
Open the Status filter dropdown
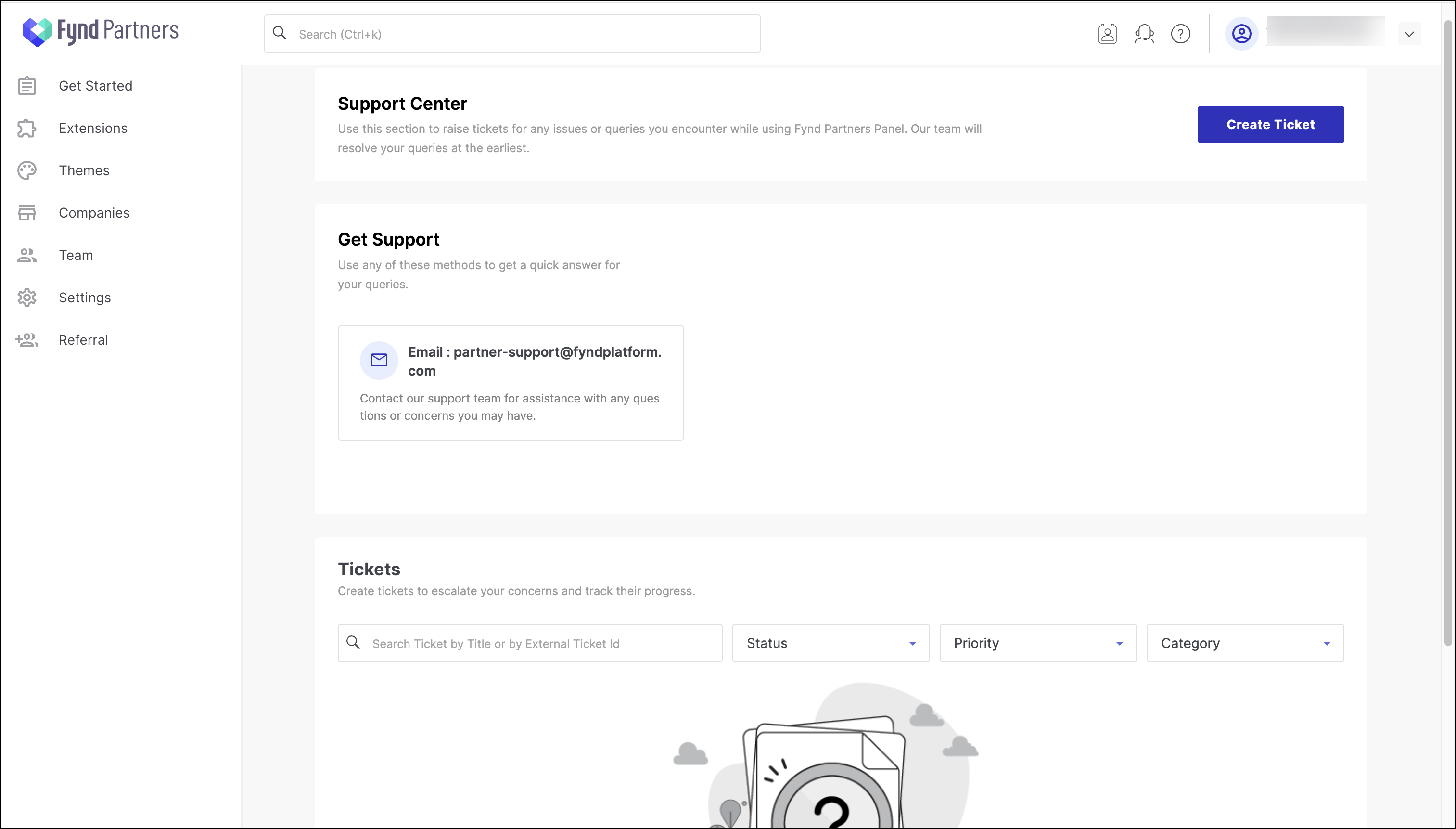point(830,643)
